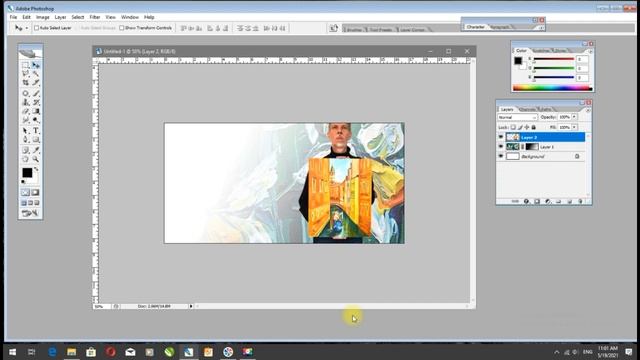The image size is (640, 360).
Task: Select the Zoom tool
Action: (36, 159)
